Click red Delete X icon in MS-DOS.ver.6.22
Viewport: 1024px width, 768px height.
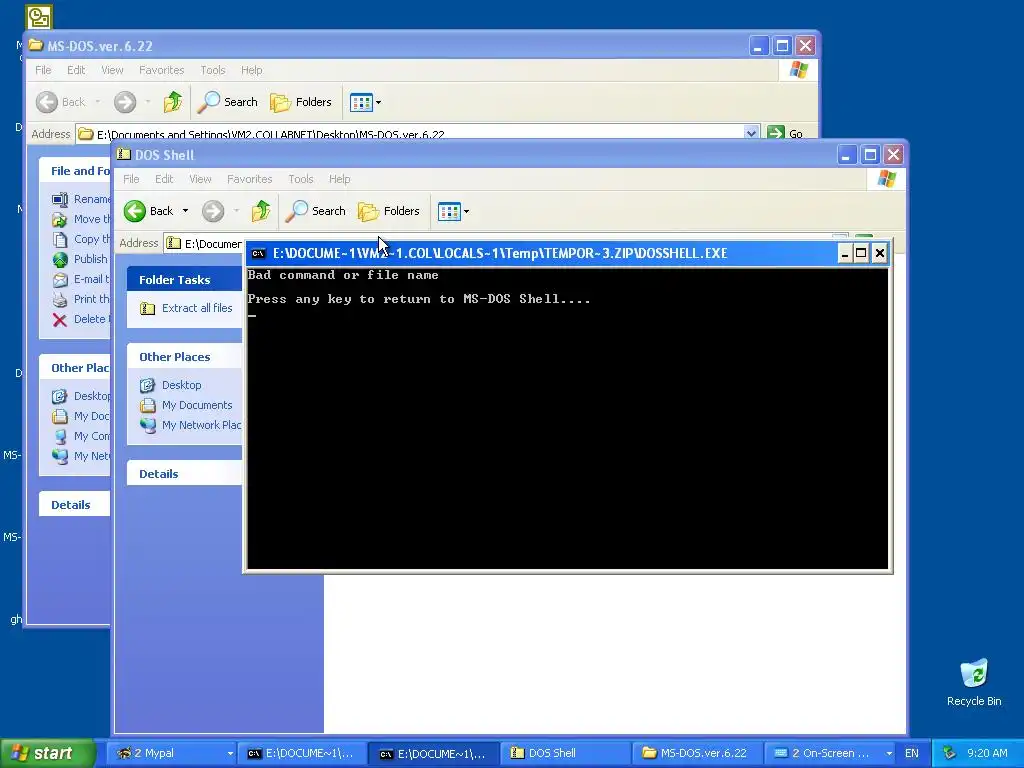click(60, 319)
